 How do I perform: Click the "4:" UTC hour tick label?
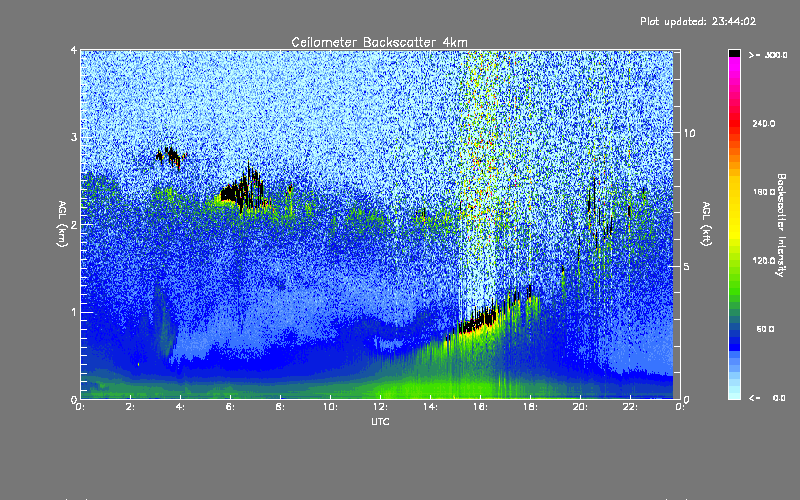tap(180, 407)
